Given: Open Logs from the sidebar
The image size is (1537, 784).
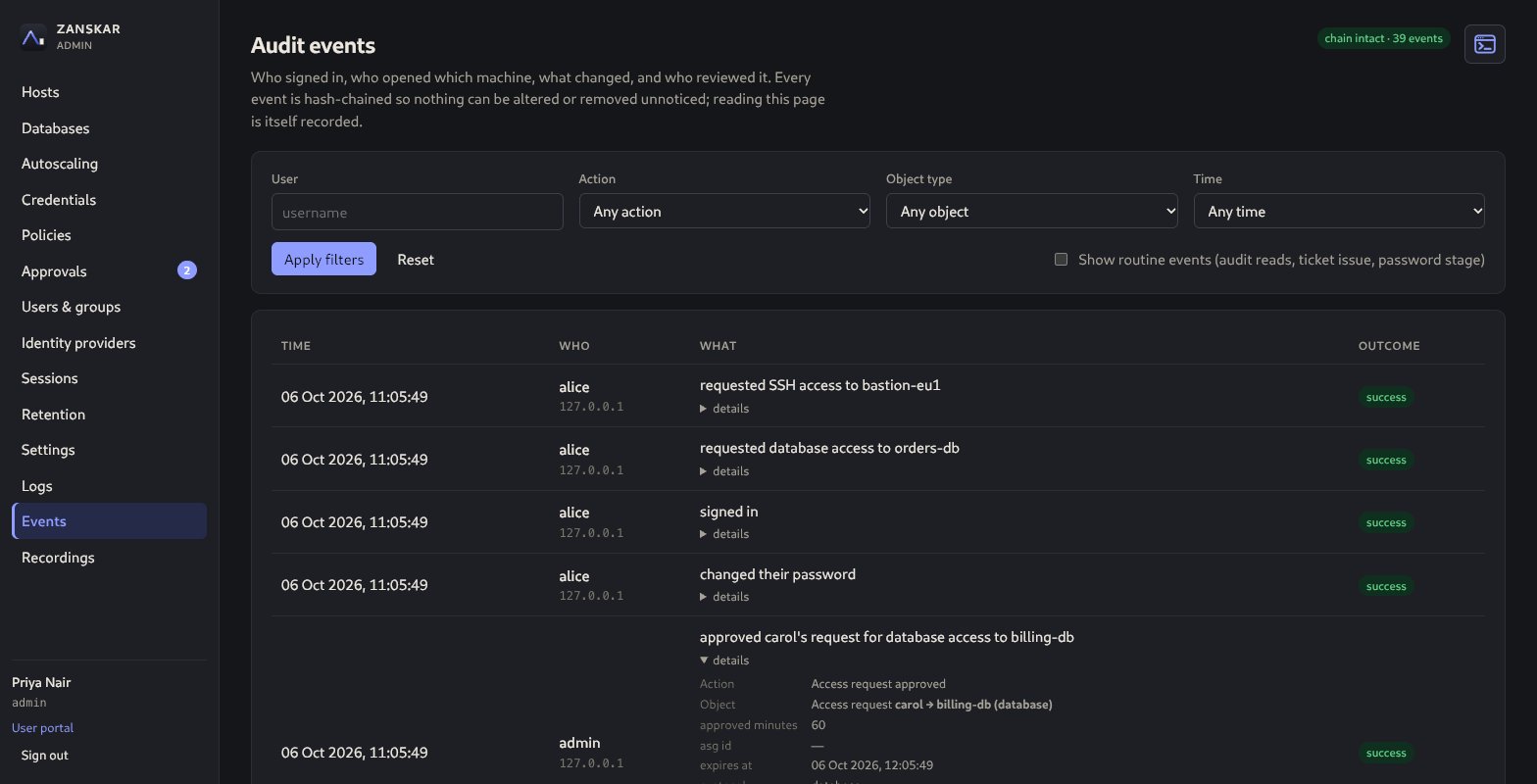Looking at the screenshot, I should click(x=109, y=486).
